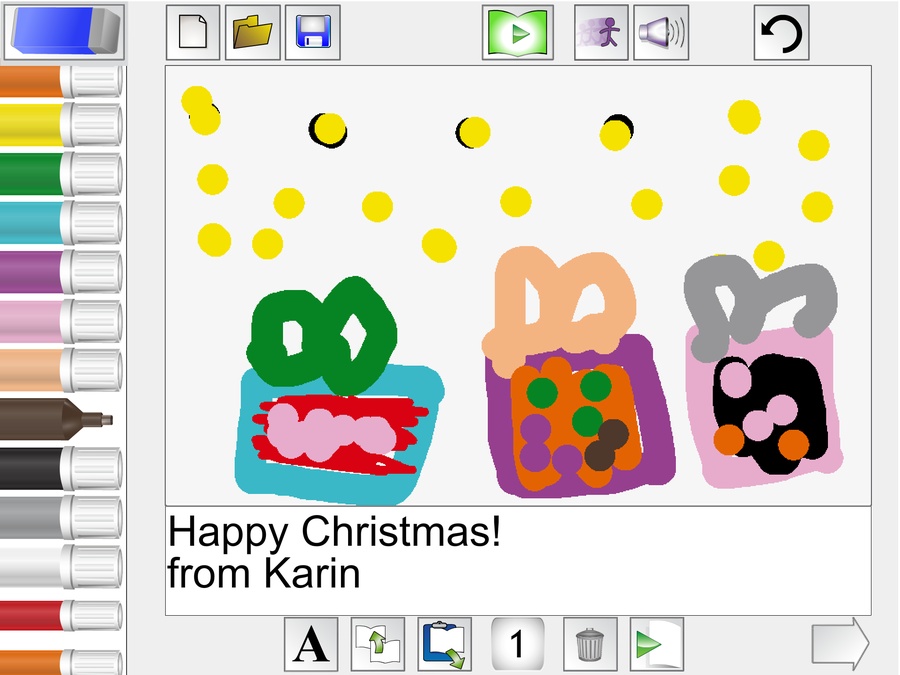
Task: Delete page with the trash can icon
Action: (x=590, y=644)
